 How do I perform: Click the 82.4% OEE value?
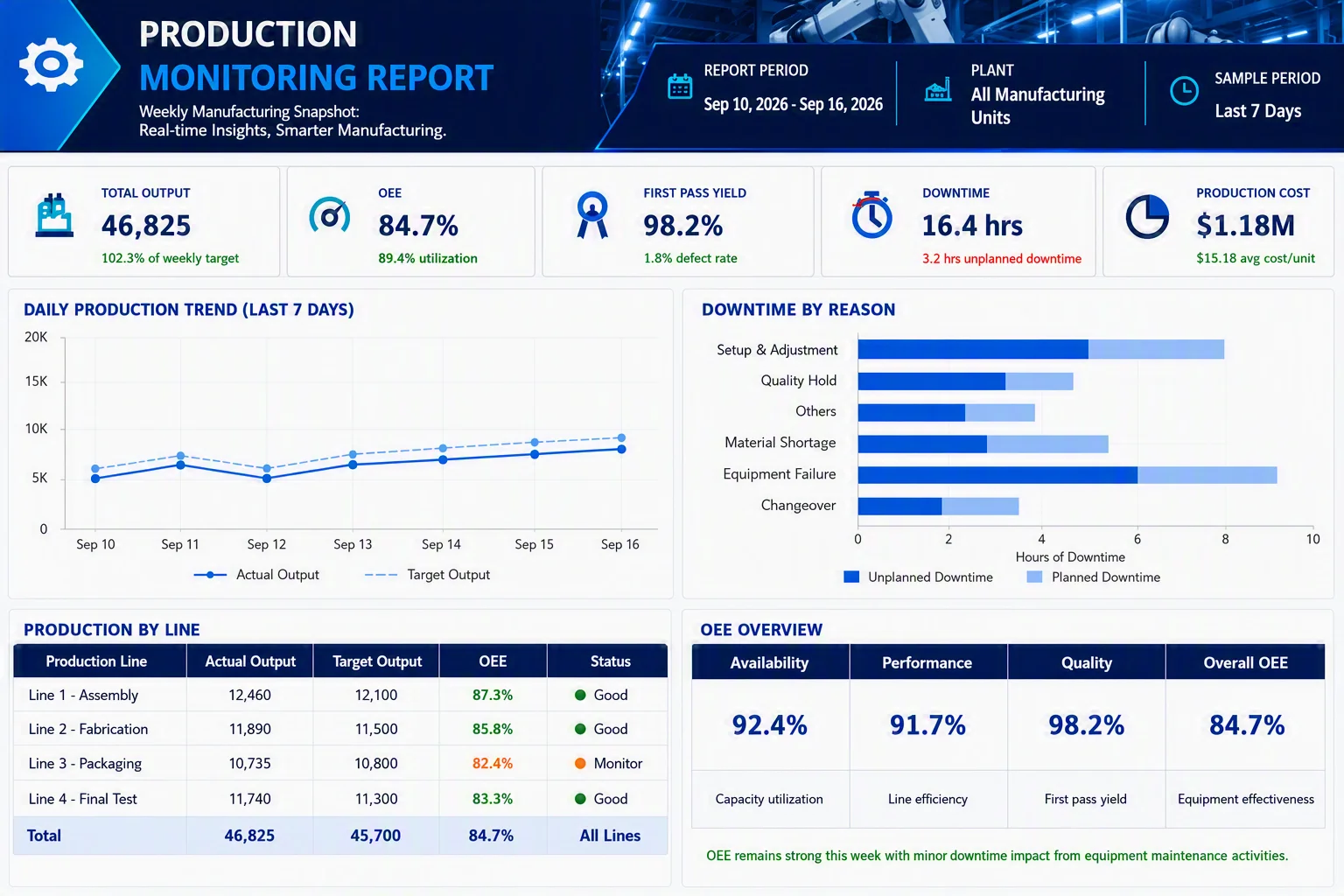[493, 763]
